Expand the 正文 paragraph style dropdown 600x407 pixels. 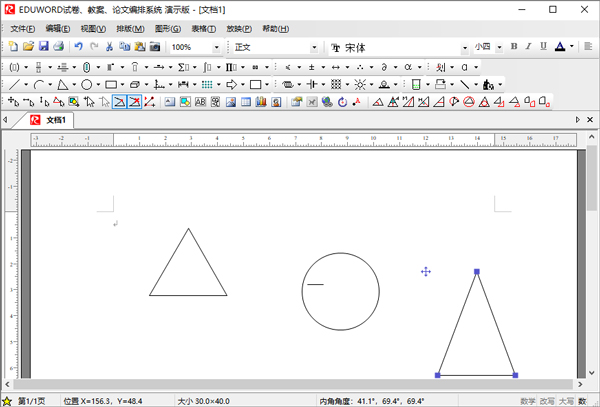pyautogui.click(x=313, y=47)
